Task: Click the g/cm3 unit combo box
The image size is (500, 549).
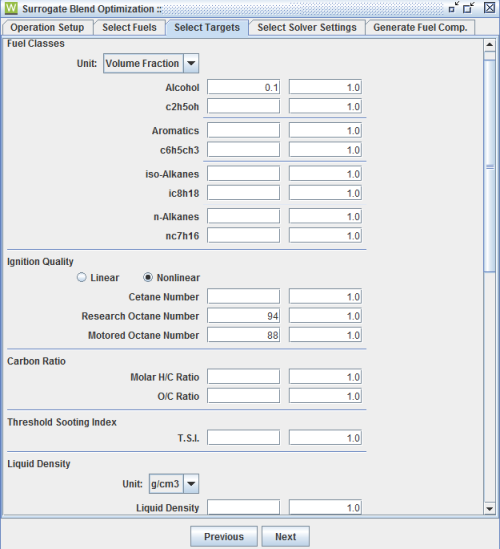Action: 174,484
